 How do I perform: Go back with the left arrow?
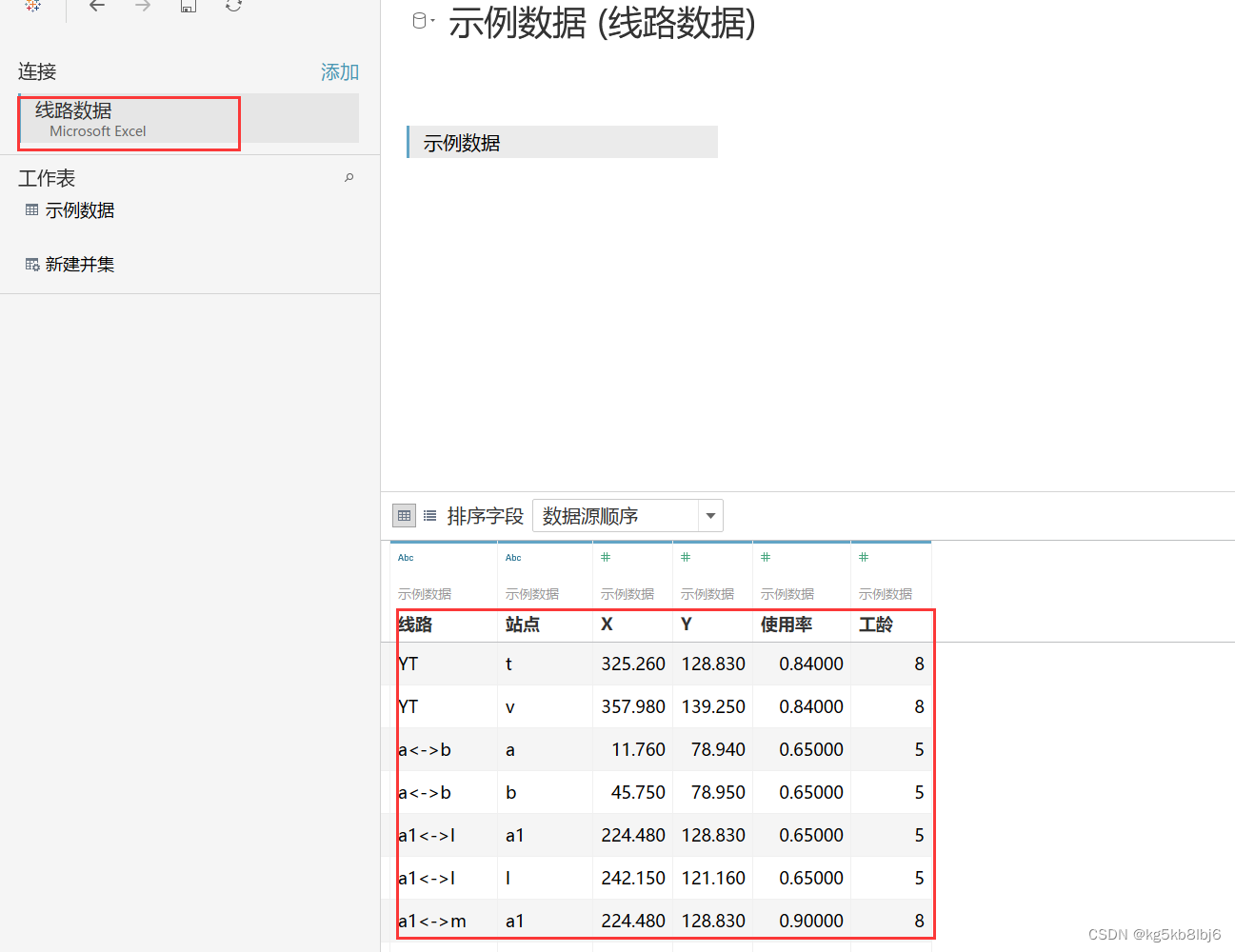97,6
